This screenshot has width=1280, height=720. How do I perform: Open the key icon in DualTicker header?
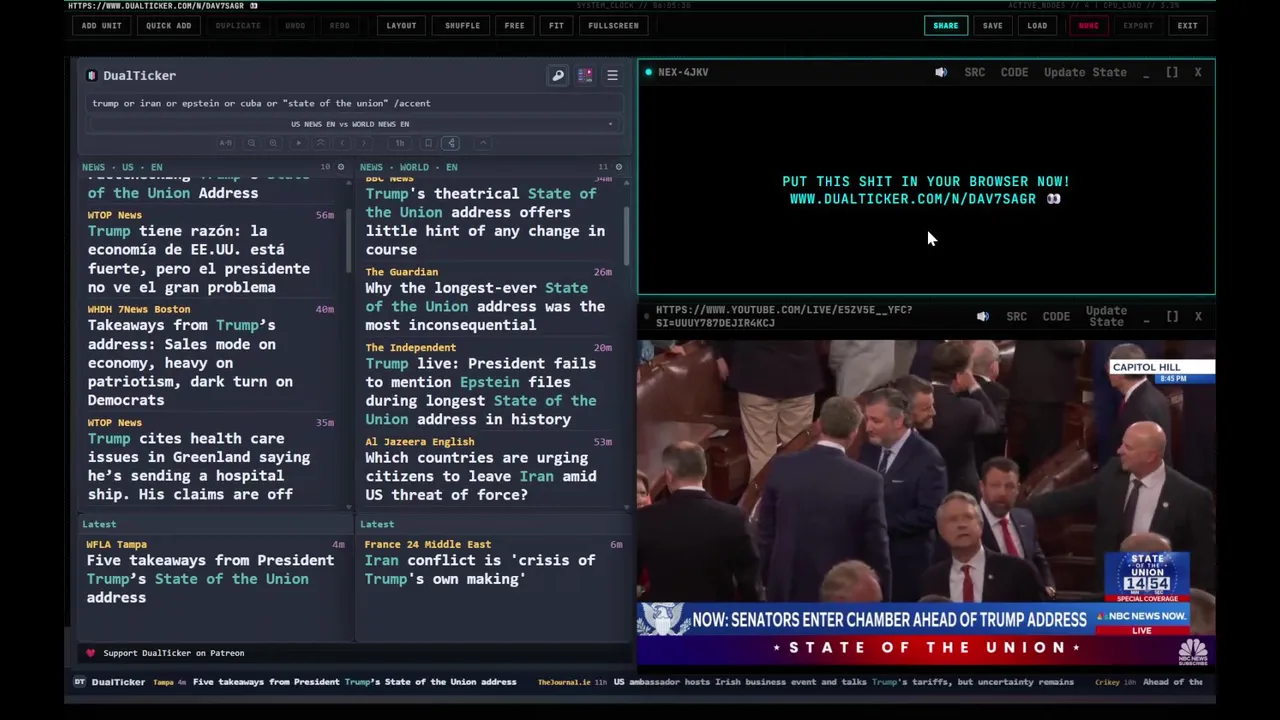(558, 75)
